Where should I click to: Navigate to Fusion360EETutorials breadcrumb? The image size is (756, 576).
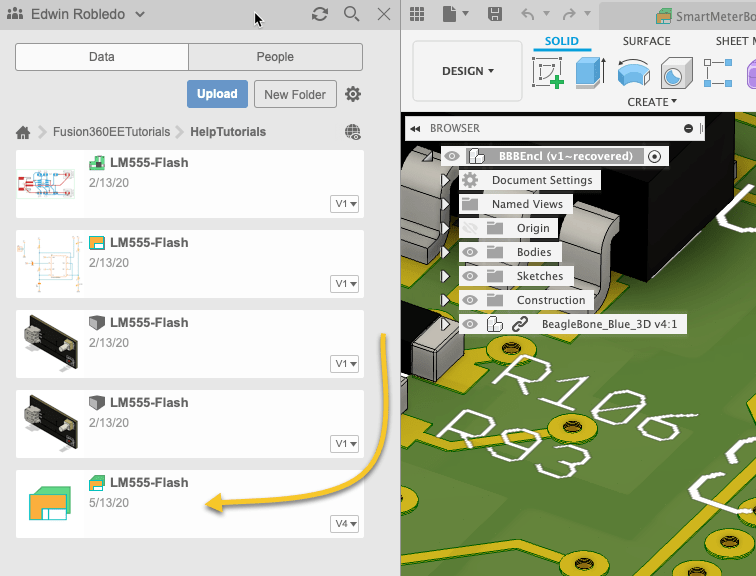pos(111,132)
